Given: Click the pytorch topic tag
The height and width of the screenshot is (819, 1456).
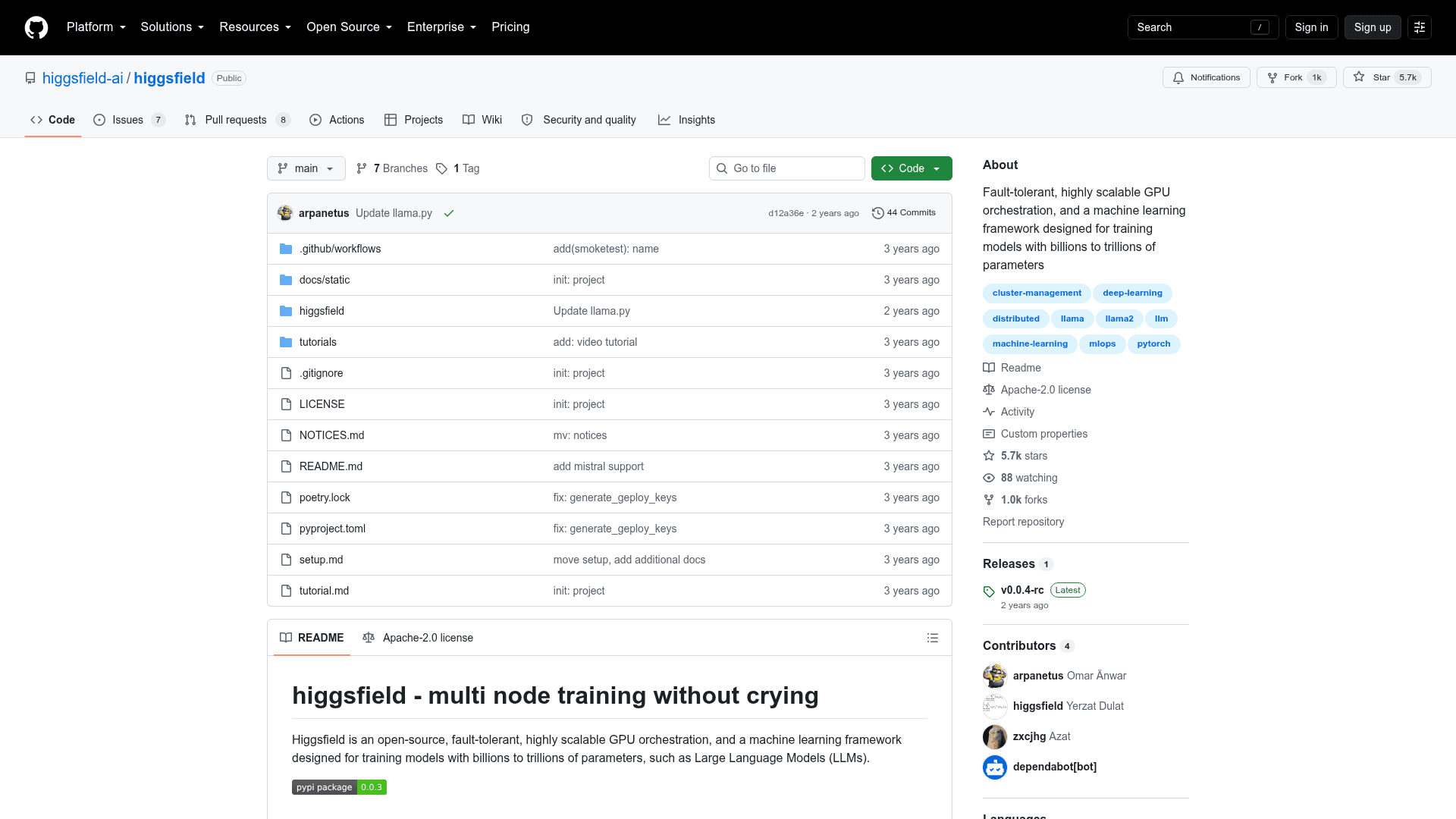Looking at the screenshot, I should pos(1153,344).
